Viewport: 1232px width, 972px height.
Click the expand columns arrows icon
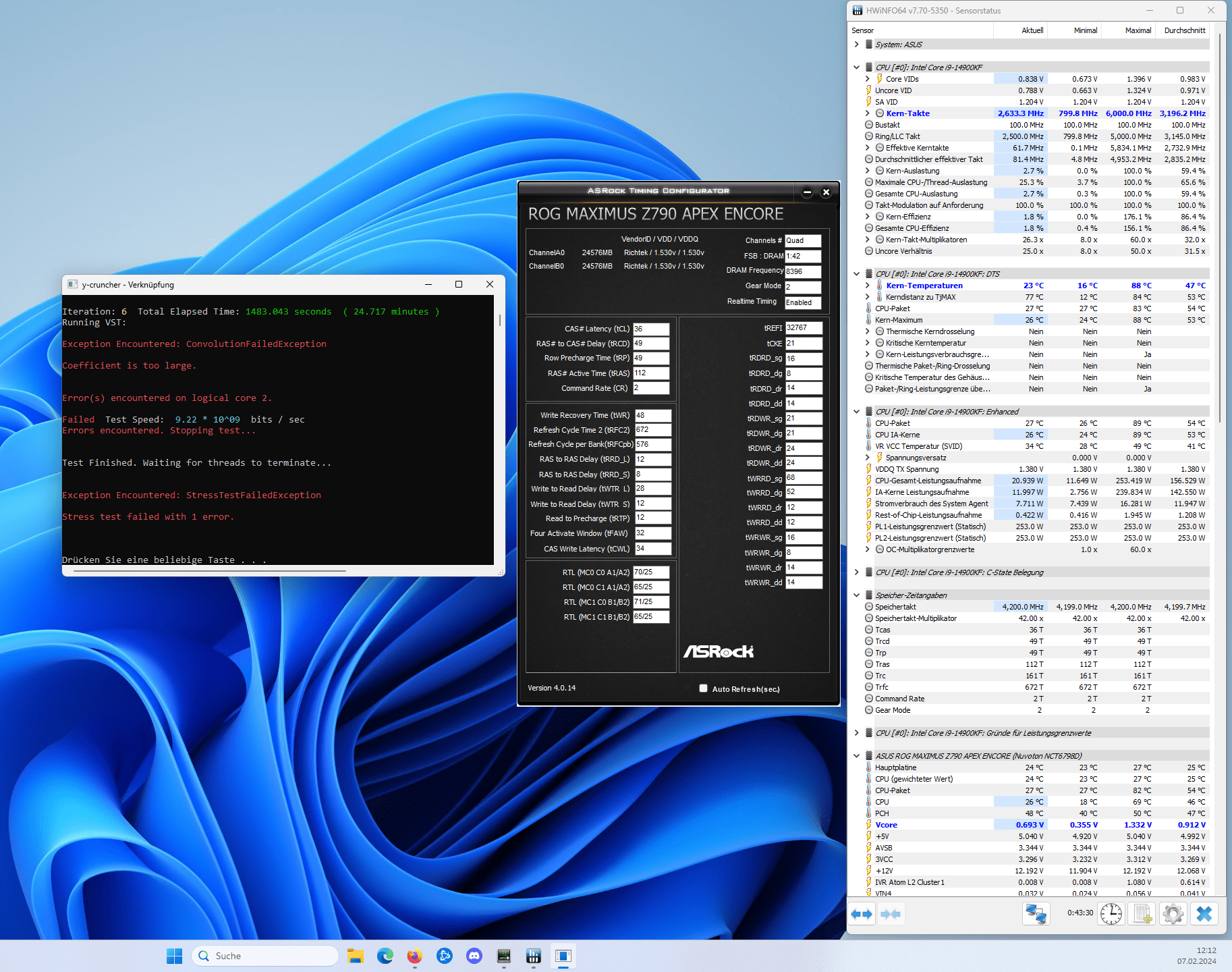(x=862, y=914)
